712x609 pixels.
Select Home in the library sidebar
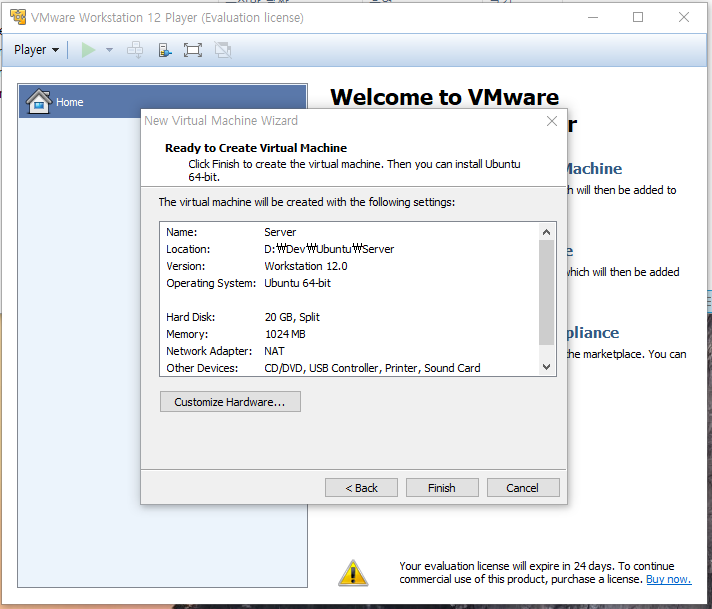click(x=163, y=102)
